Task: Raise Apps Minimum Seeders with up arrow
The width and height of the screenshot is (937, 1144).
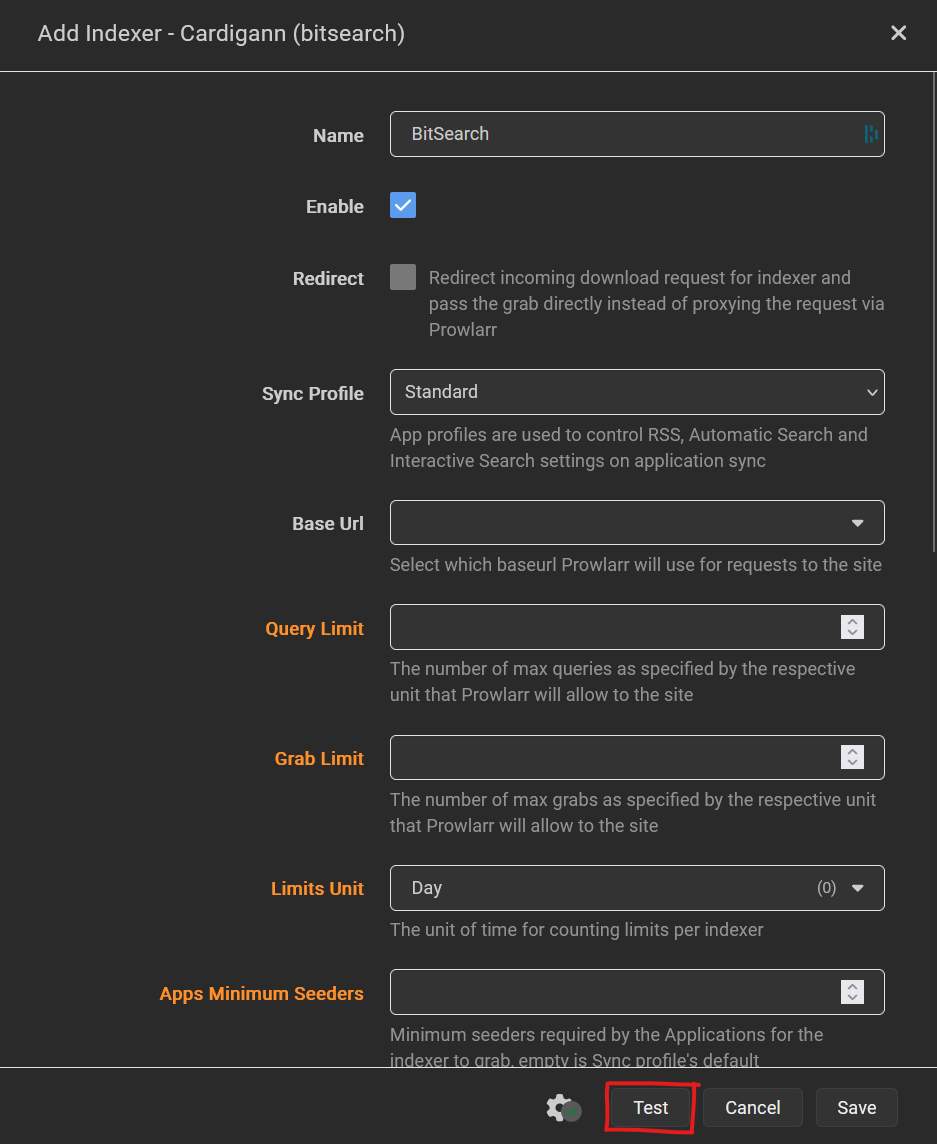Action: 852,986
